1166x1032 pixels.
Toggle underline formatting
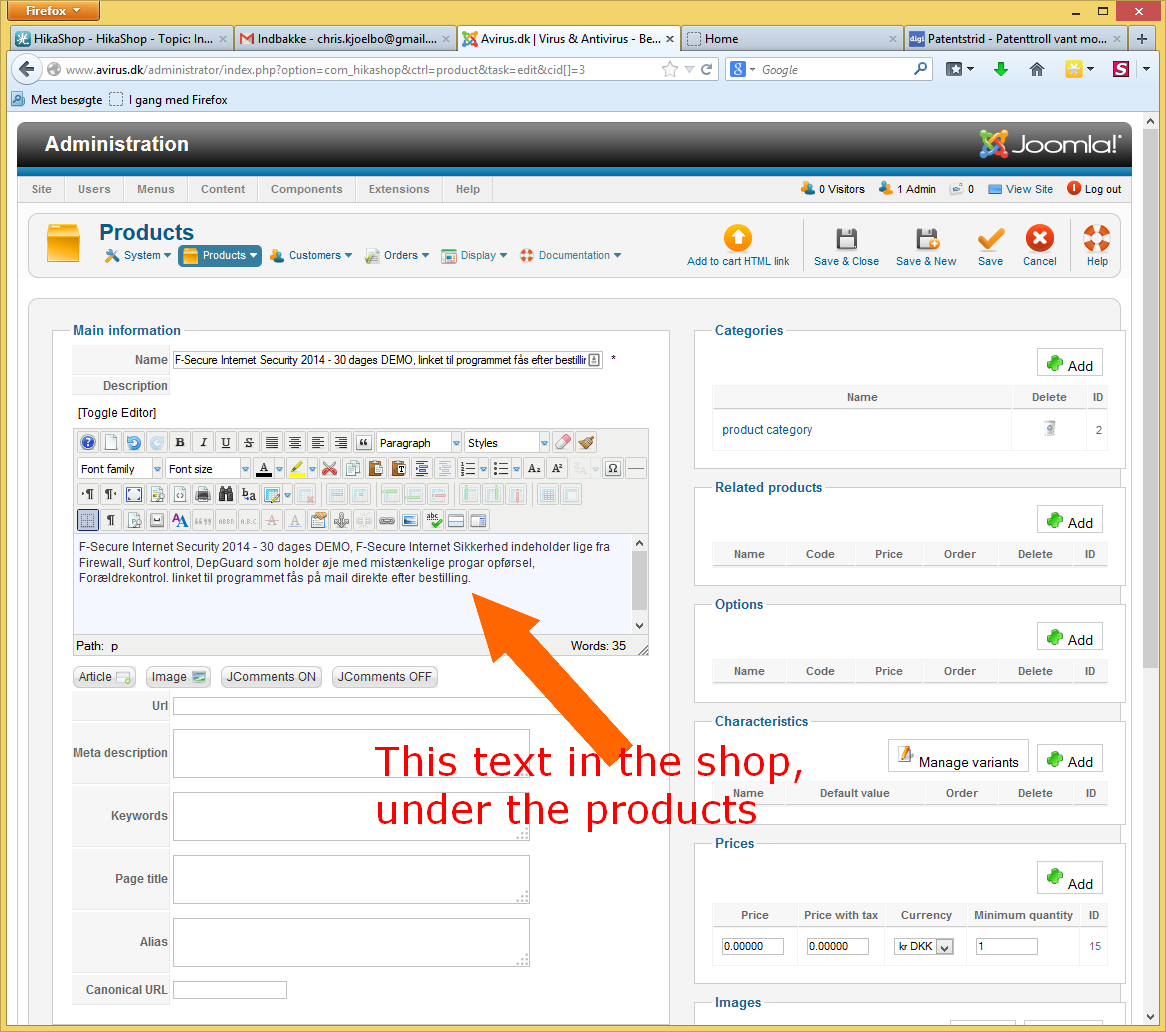[226, 443]
